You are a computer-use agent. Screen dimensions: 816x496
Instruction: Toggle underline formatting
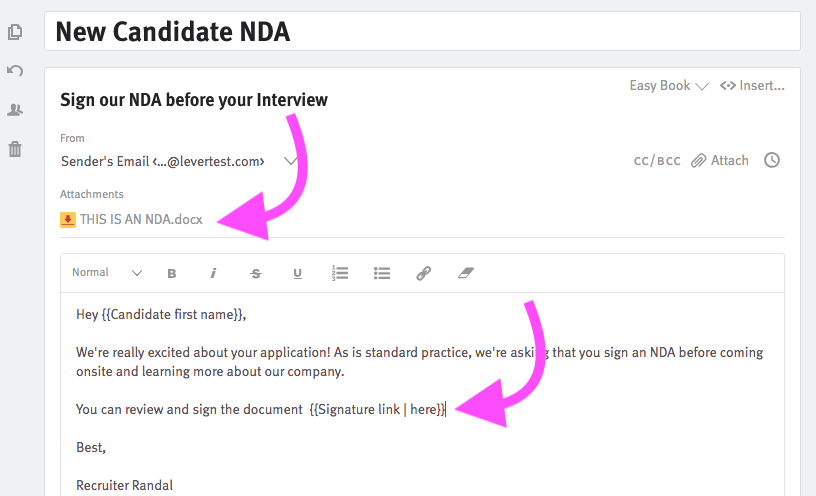(x=298, y=273)
